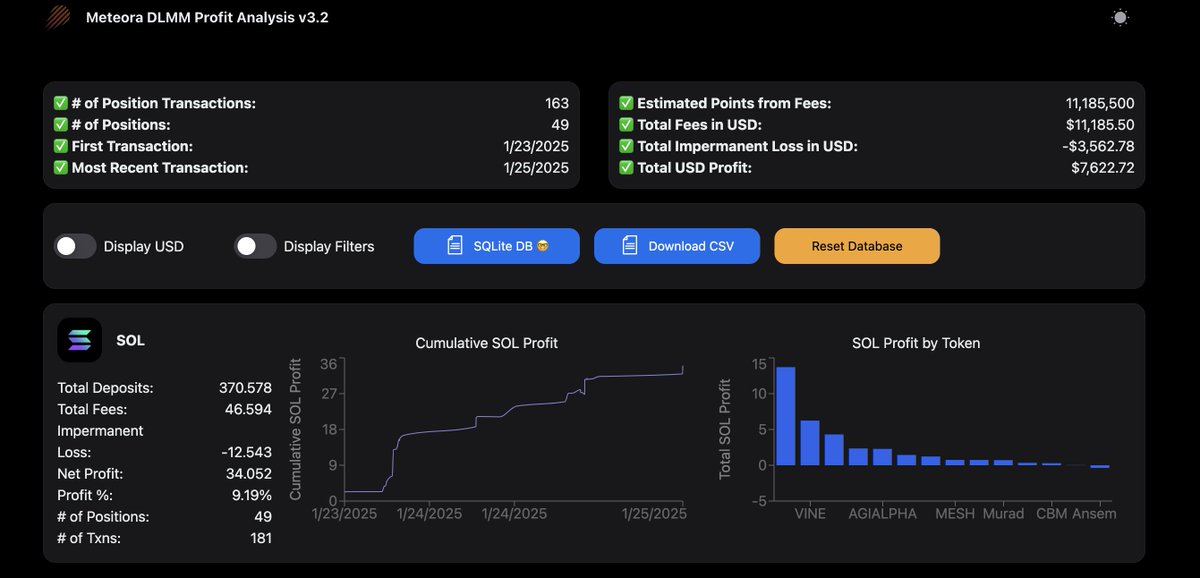The width and height of the screenshot is (1200, 578).
Task: Click the CBM axis label
Action: point(1051,513)
